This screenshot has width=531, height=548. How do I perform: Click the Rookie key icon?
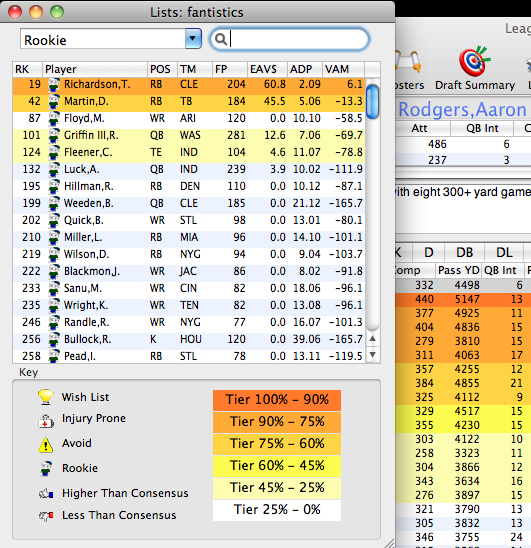[46, 469]
